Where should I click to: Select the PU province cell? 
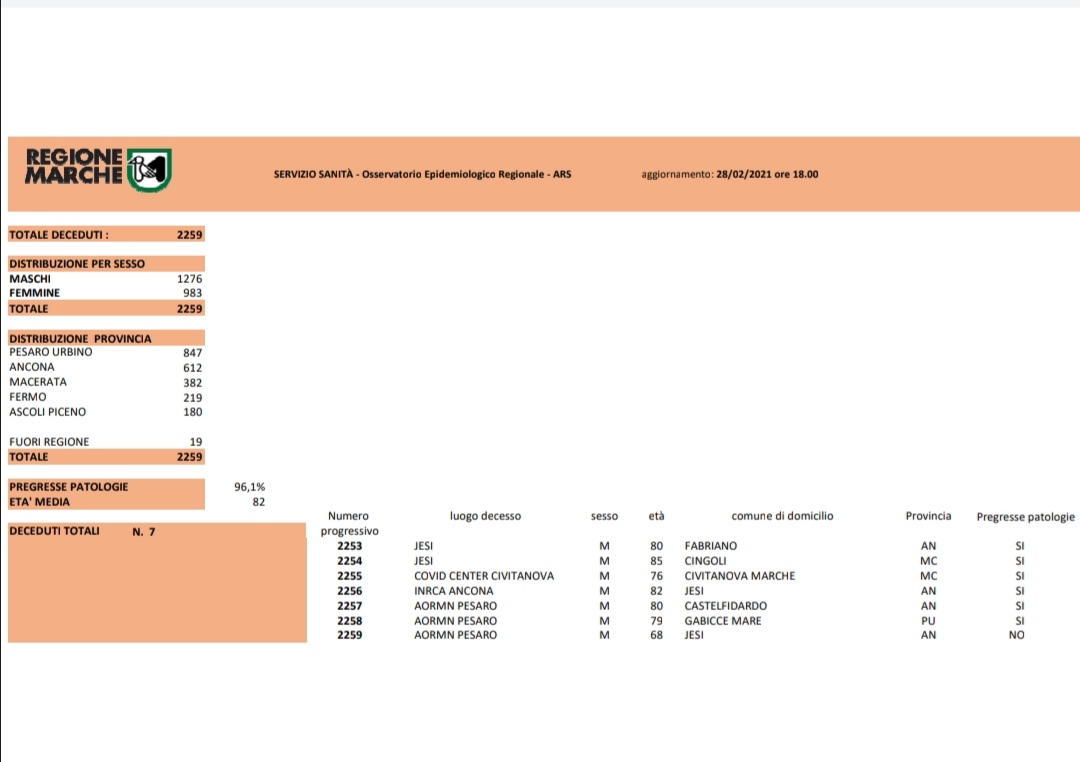coord(928,621)
